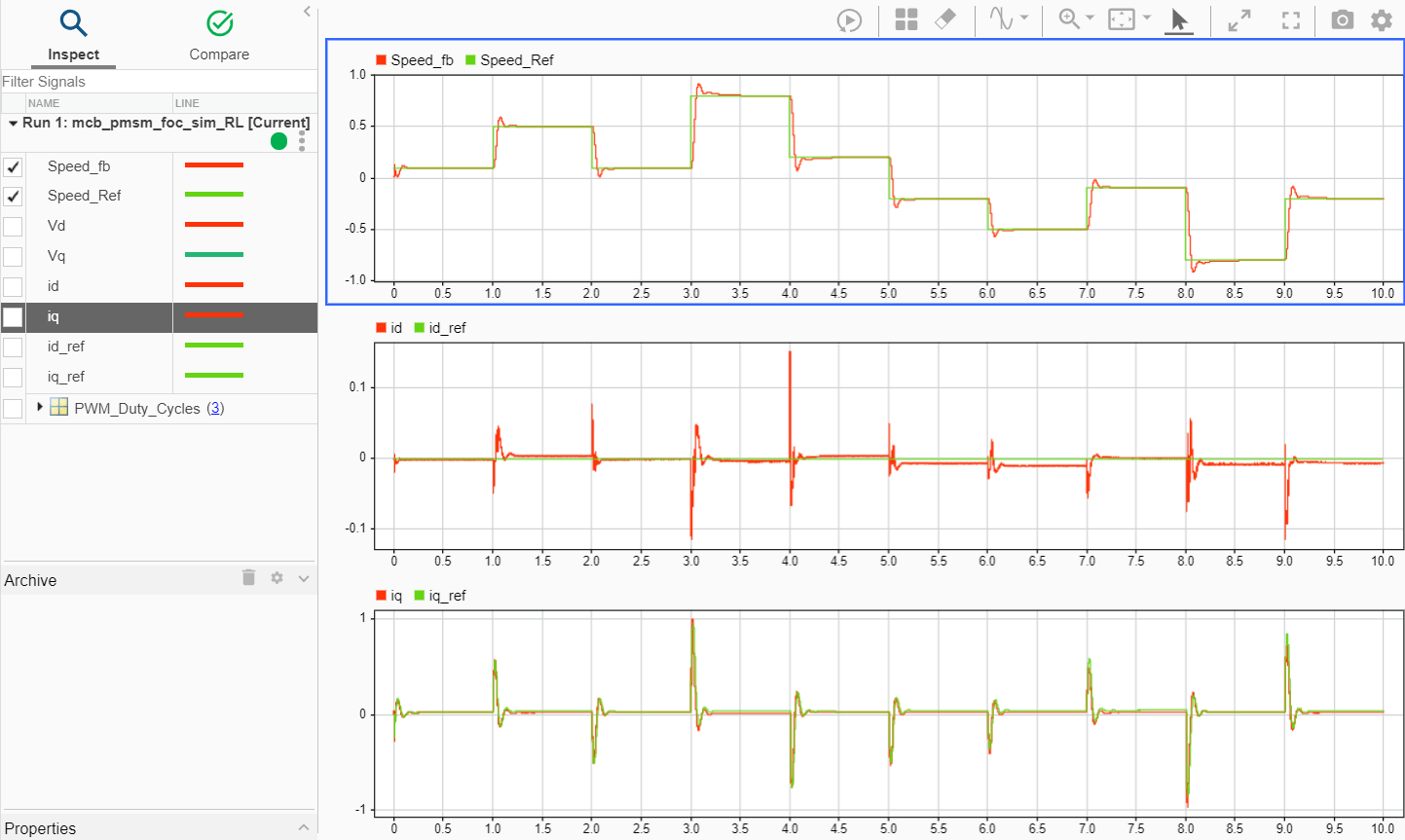
Task: Click the Vq line color swatch
Action: pyautogui.click(x=214, y=255)
